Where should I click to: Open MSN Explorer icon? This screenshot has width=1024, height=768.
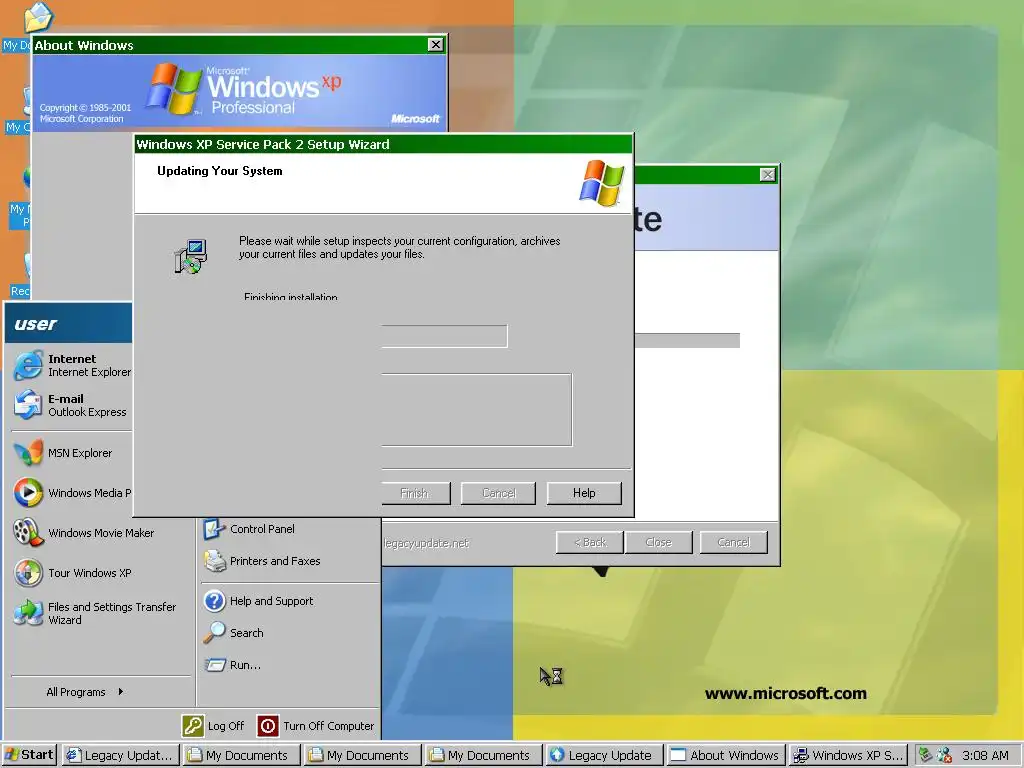click(28, 453)
